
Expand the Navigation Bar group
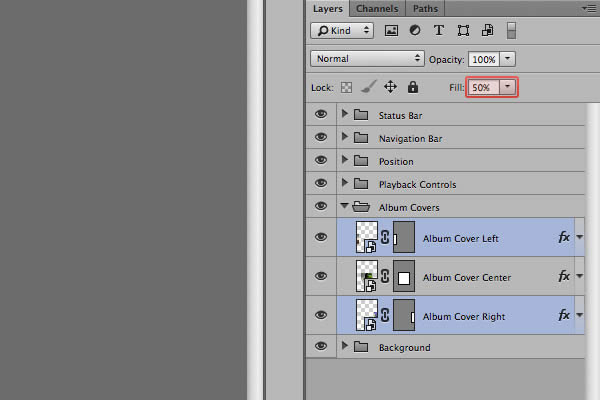345,138
